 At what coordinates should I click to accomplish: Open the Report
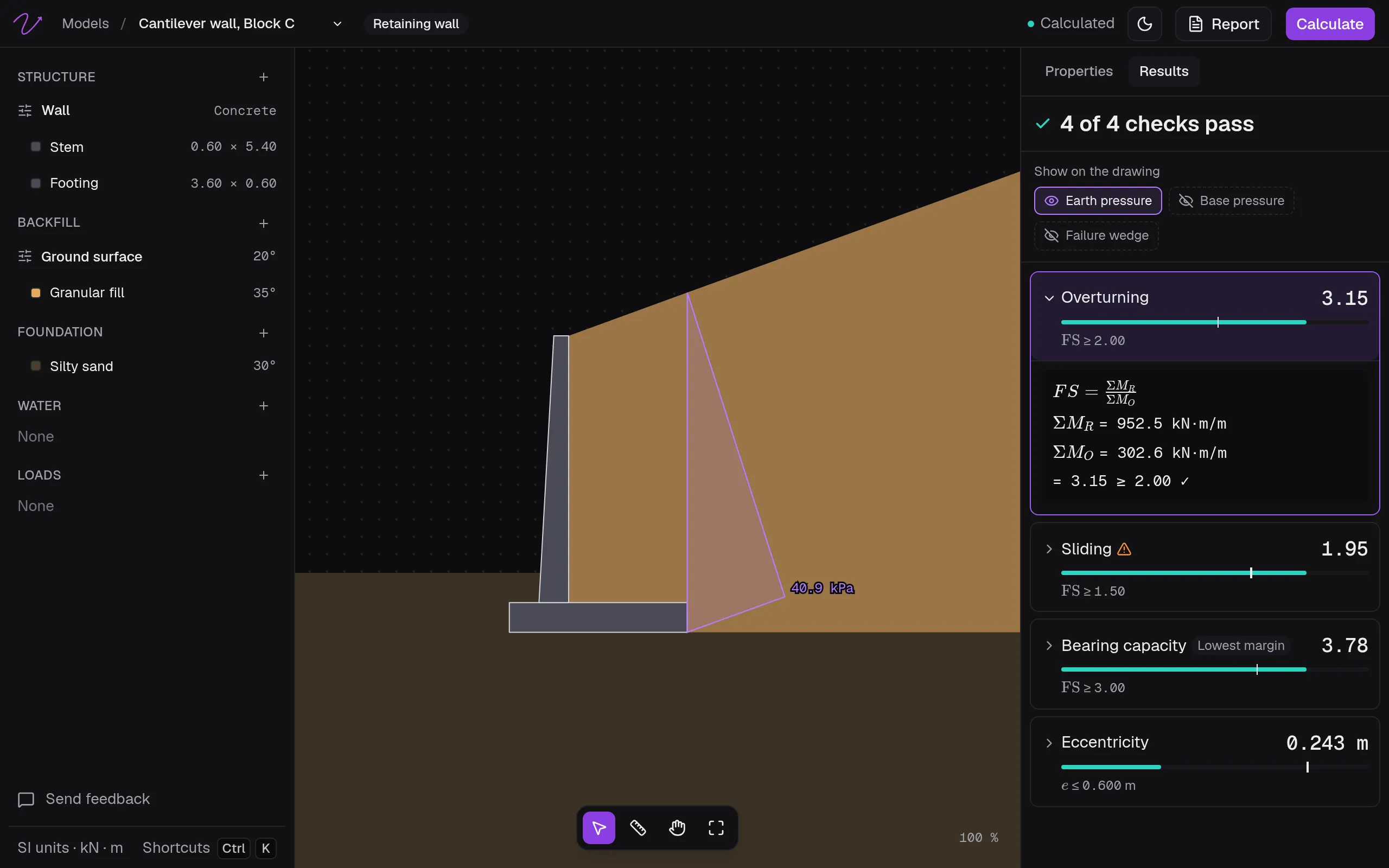pyautogui.click(x=1223, y=23)
